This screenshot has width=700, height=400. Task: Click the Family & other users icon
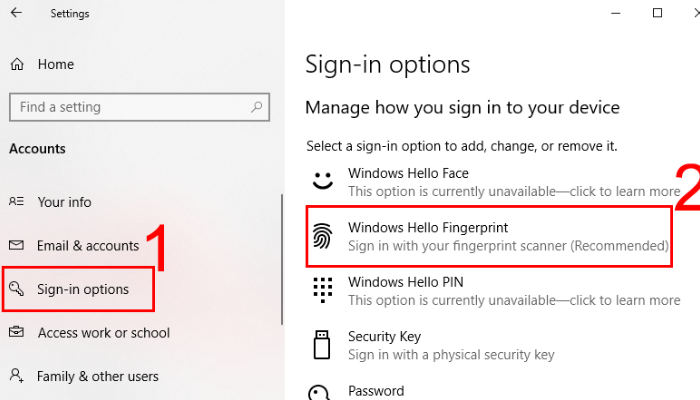point(17,377)
